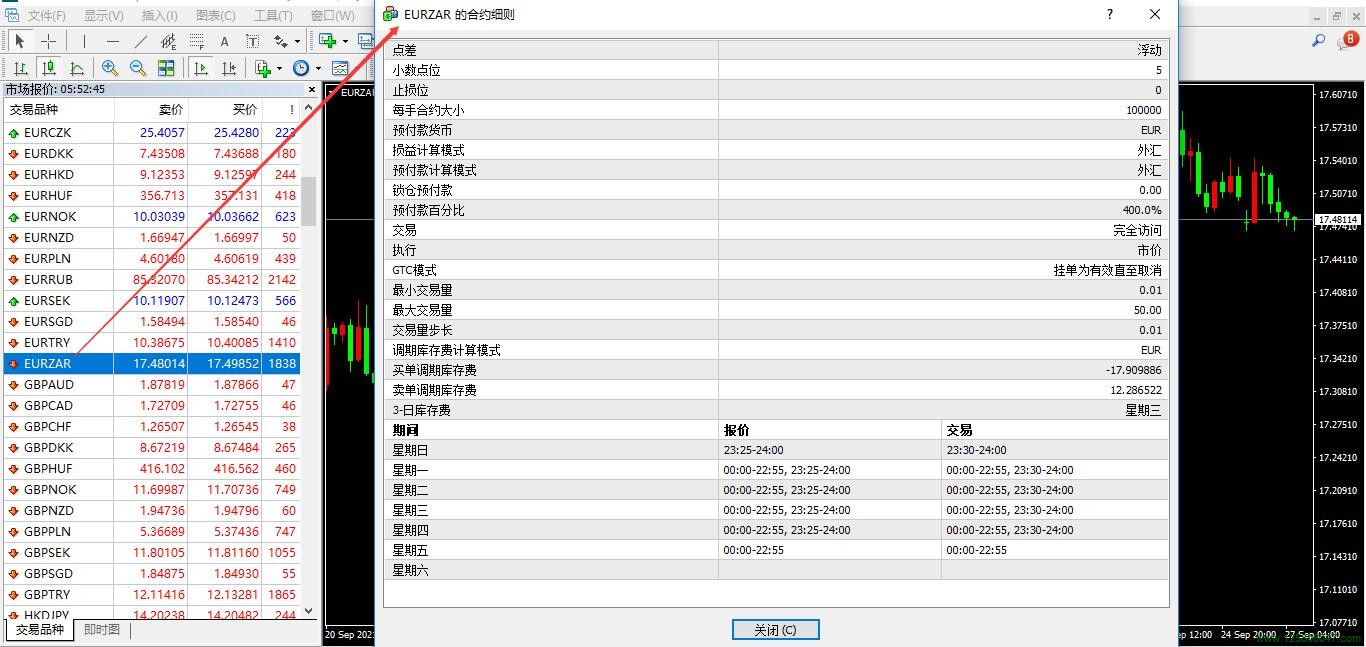This screenshot has width=1366, height=647.
Task: Click the help question mark button
Action: [1110, 14]
